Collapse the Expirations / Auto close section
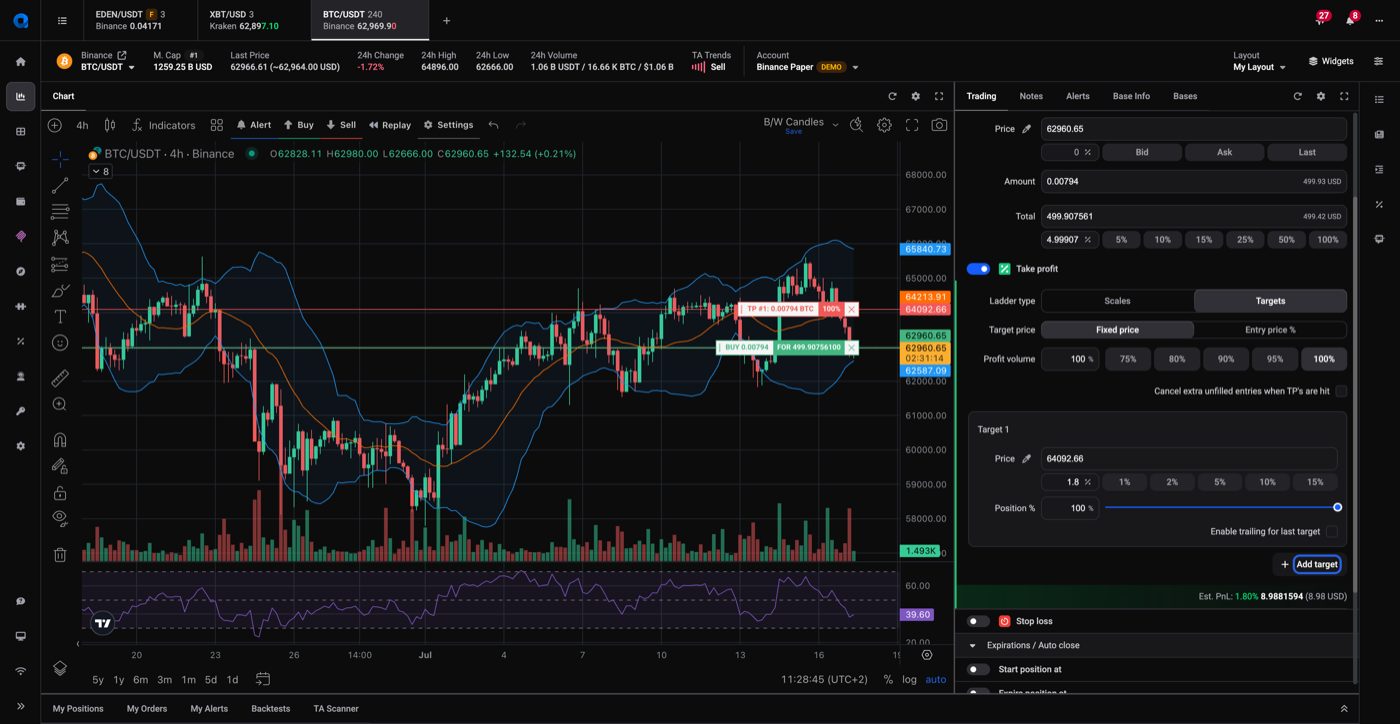 (x=973, y=646)
